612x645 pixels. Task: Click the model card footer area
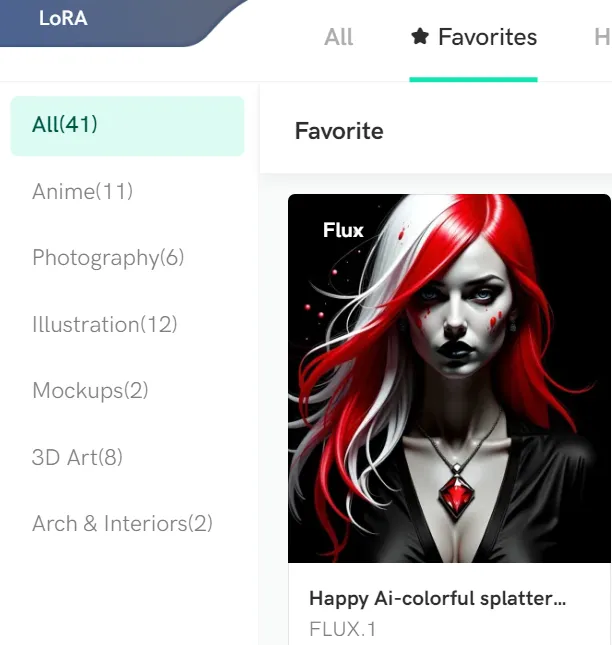450,604
